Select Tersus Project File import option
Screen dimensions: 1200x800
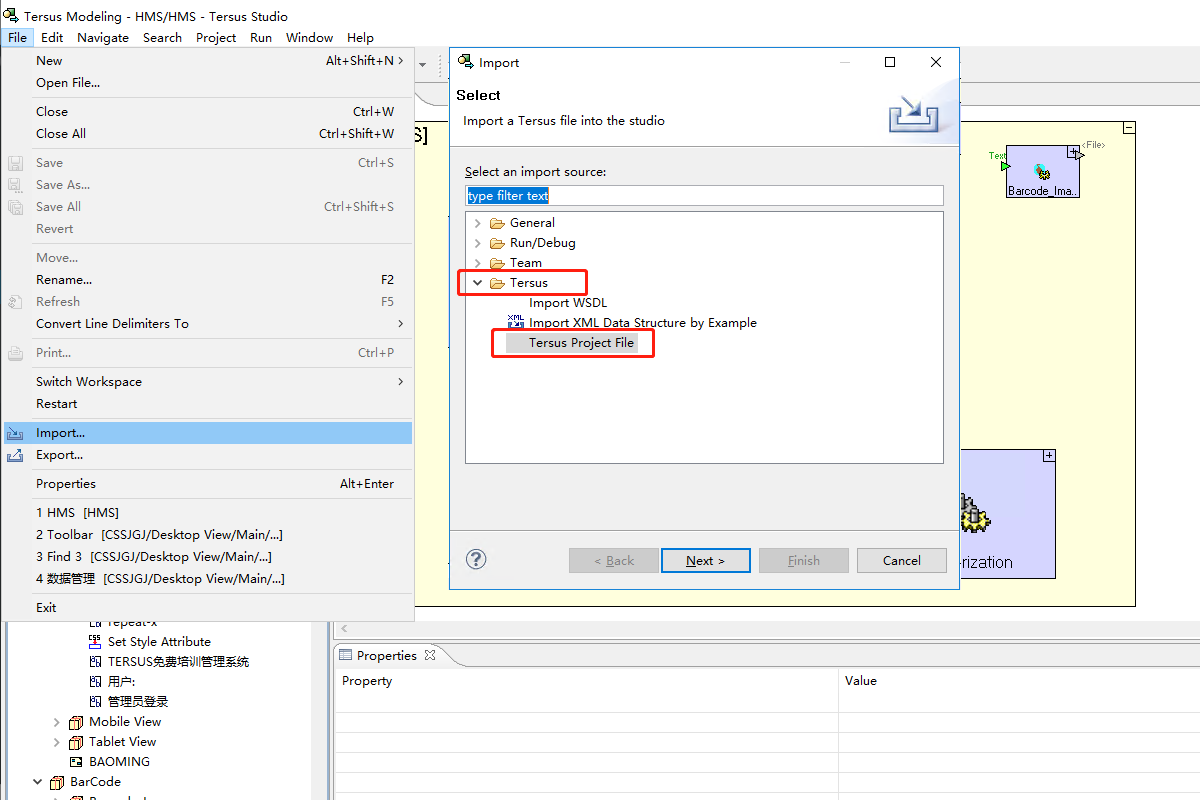click(x=581, y=343)
